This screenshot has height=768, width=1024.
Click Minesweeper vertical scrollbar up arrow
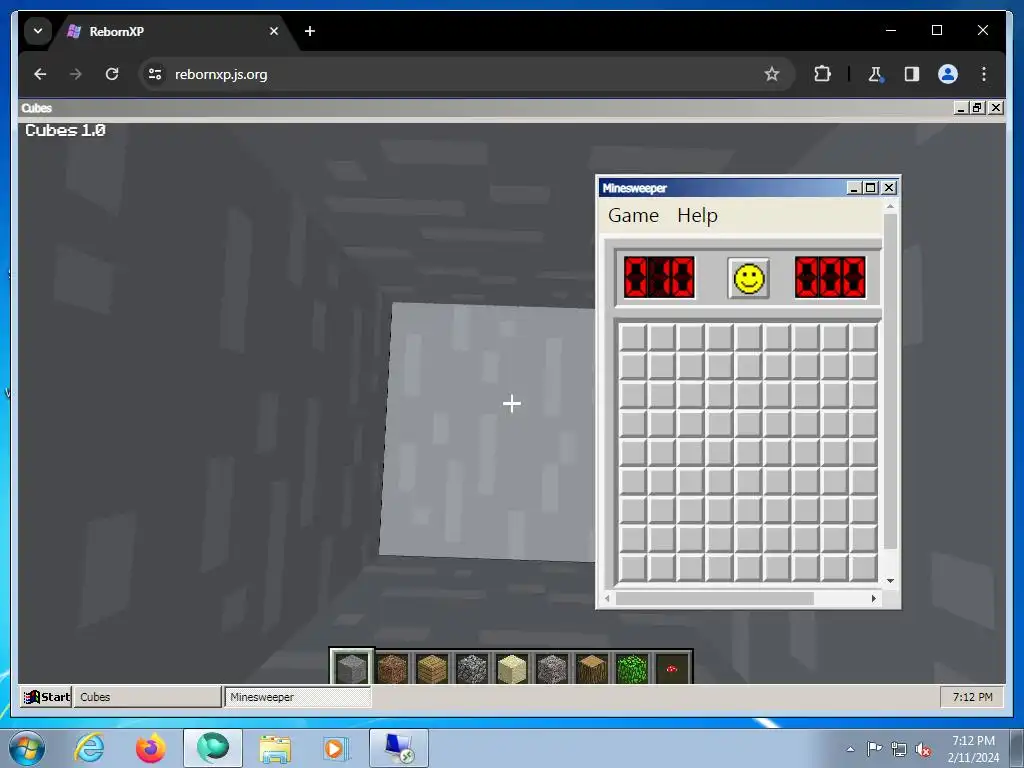click(x=889, y=206)
